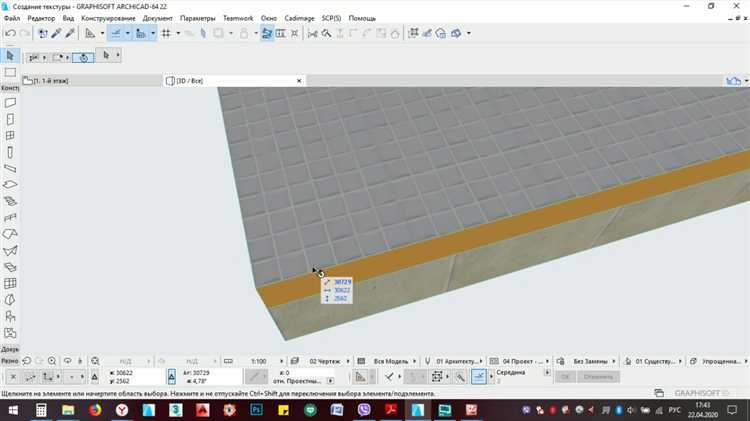750x421 pixels.
Task: Close the 3D / Все tab
Action: pyautogui.click(x=299, y=81)
